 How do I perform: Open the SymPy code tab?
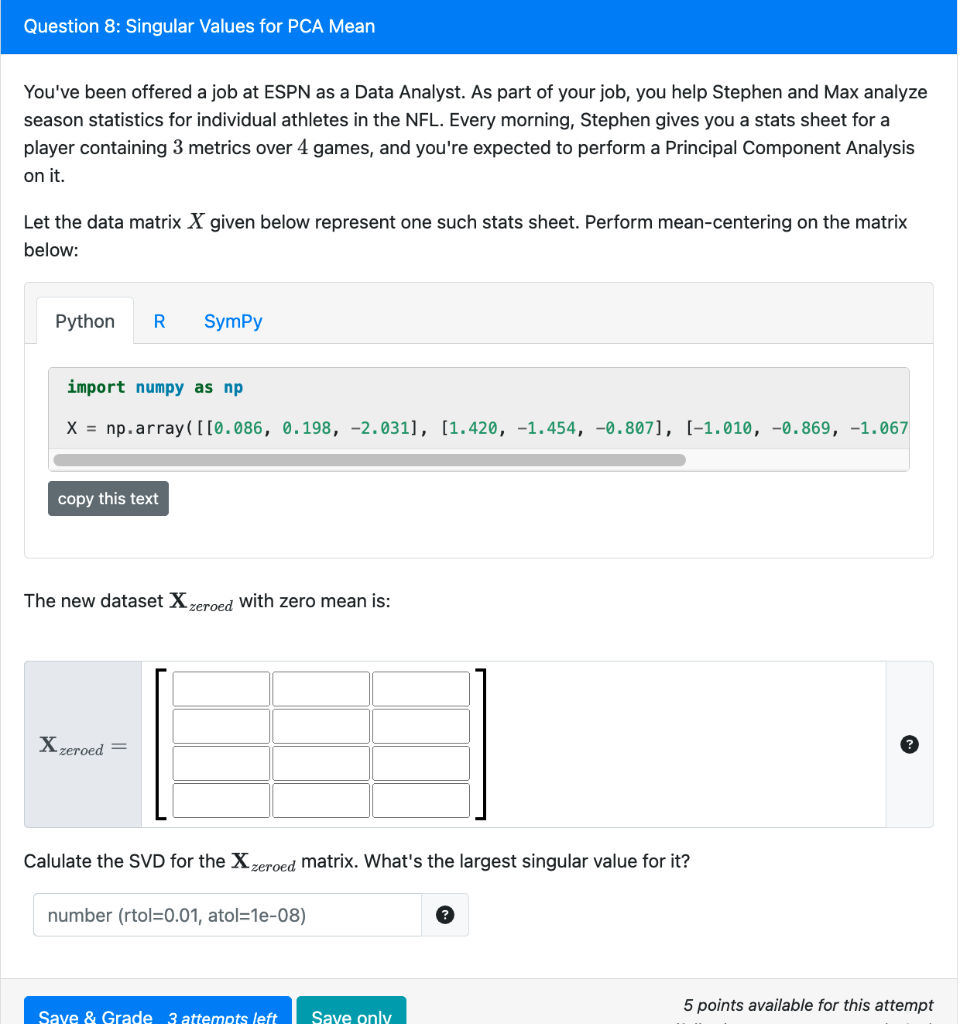pos(232,320)
